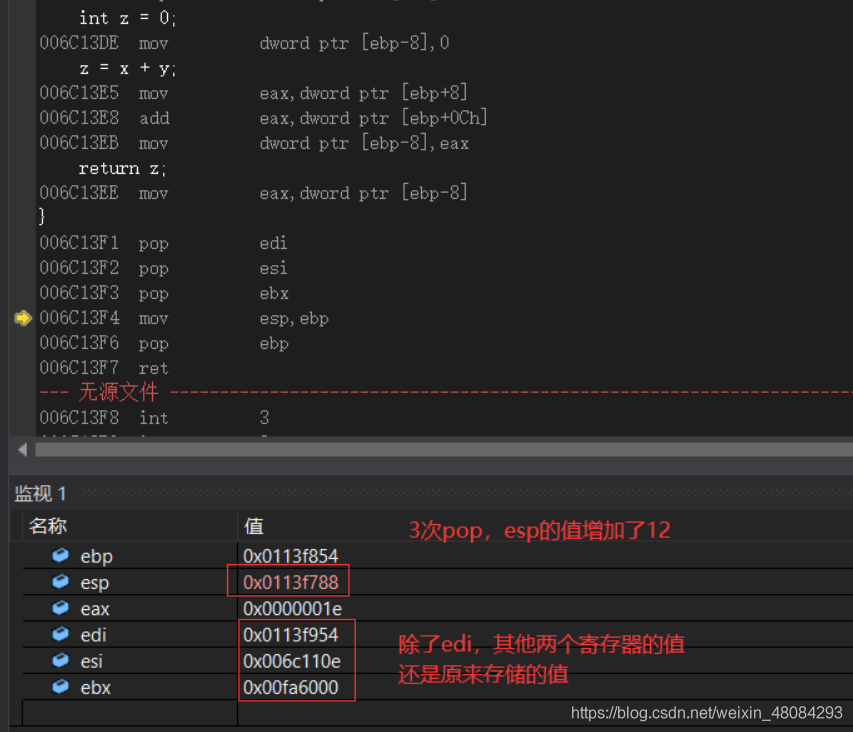The width and height of the screenshot is (853, 732).
Task: Click the blue cube icon beside esp
Action: 60,581
